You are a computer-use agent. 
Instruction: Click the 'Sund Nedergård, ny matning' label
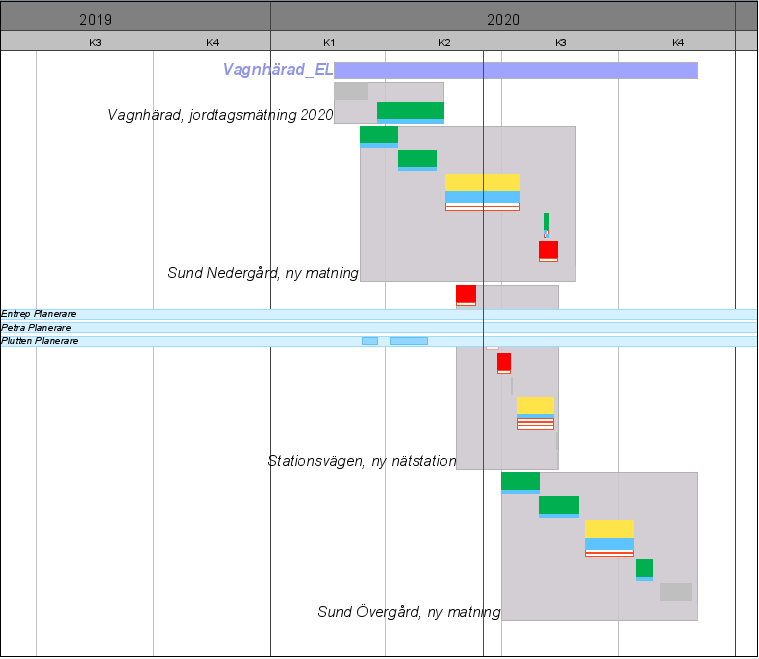(263, 273)
